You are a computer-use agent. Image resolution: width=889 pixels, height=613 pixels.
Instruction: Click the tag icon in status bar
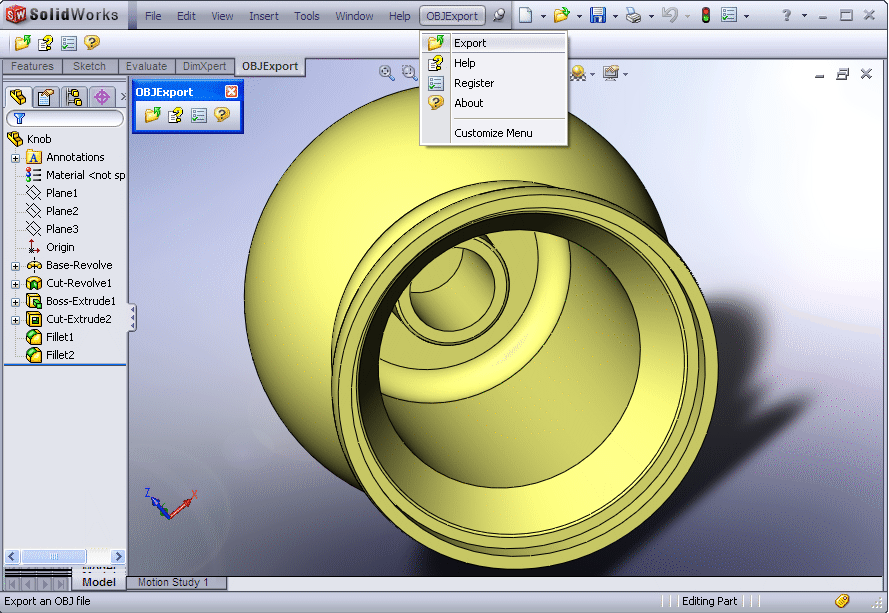point(842,601)
